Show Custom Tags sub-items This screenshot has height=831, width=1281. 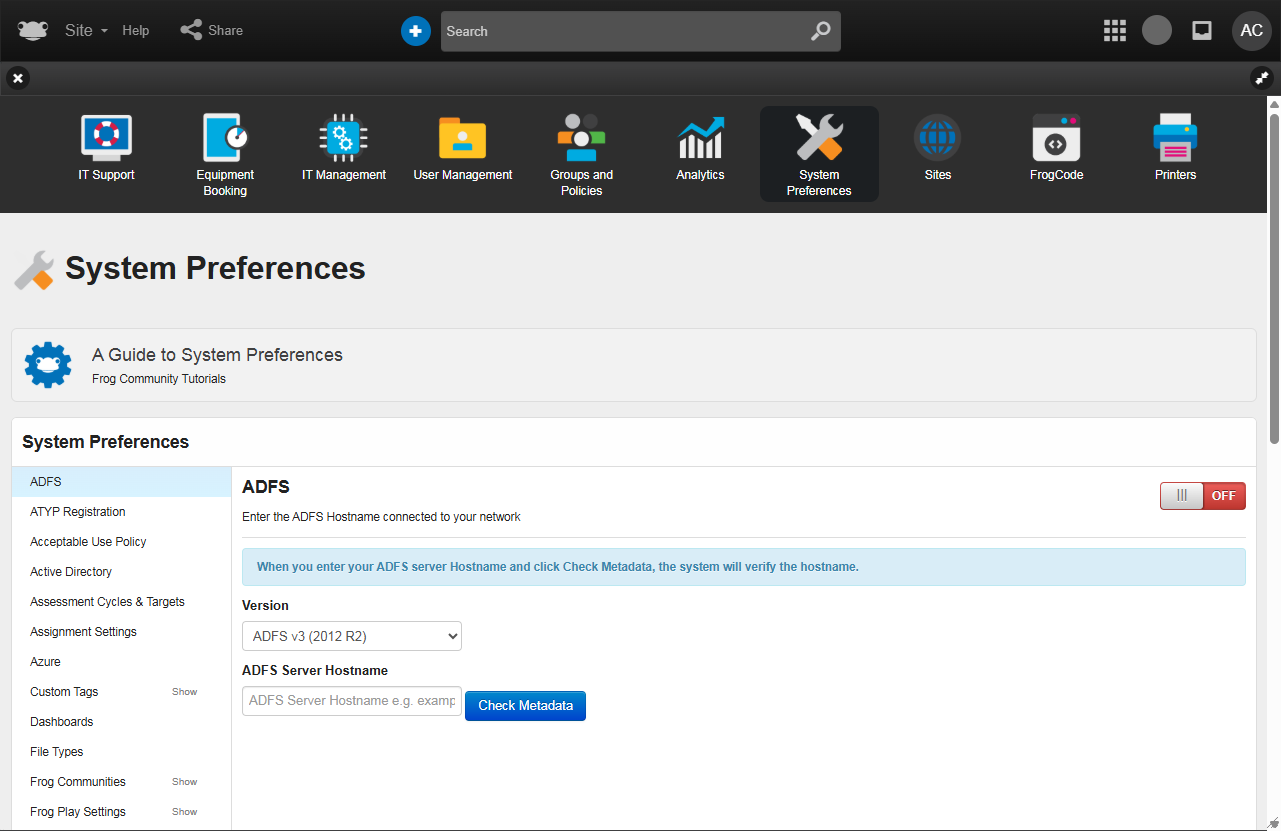tap(184, 692)
